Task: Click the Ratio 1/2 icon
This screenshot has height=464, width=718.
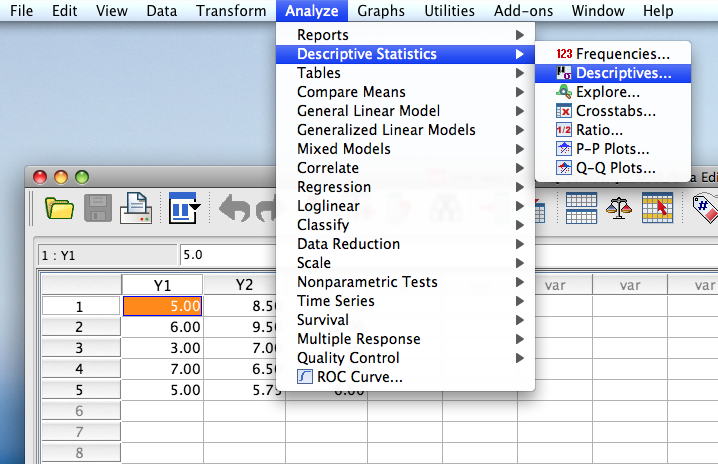Action: point(564,130)
